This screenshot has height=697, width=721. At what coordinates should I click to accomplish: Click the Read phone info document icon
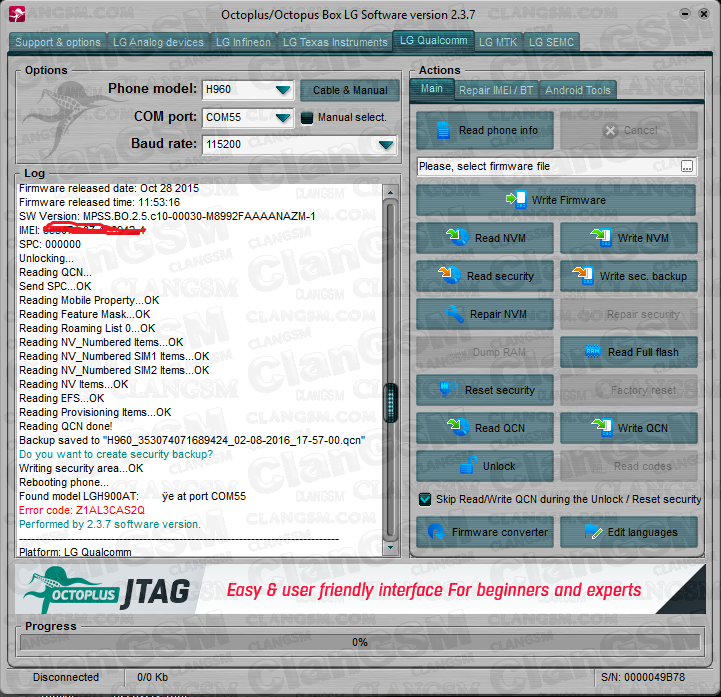[443, 131]
